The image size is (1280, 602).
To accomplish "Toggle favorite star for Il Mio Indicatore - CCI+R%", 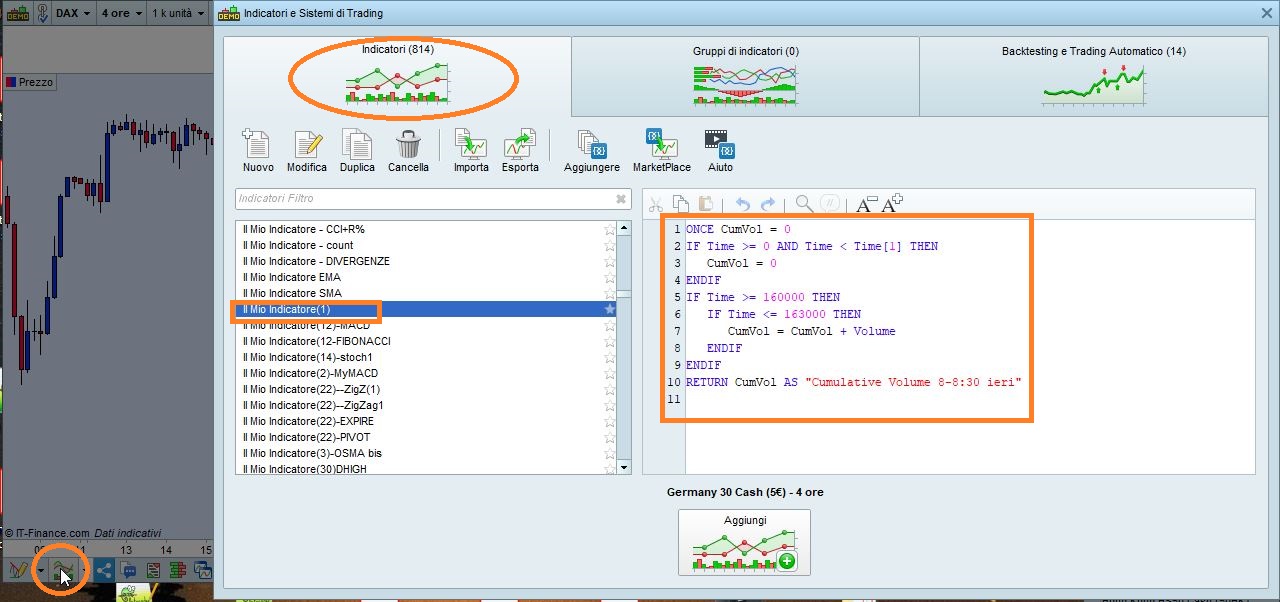I will pyautogui.click(x=610, y=230).
